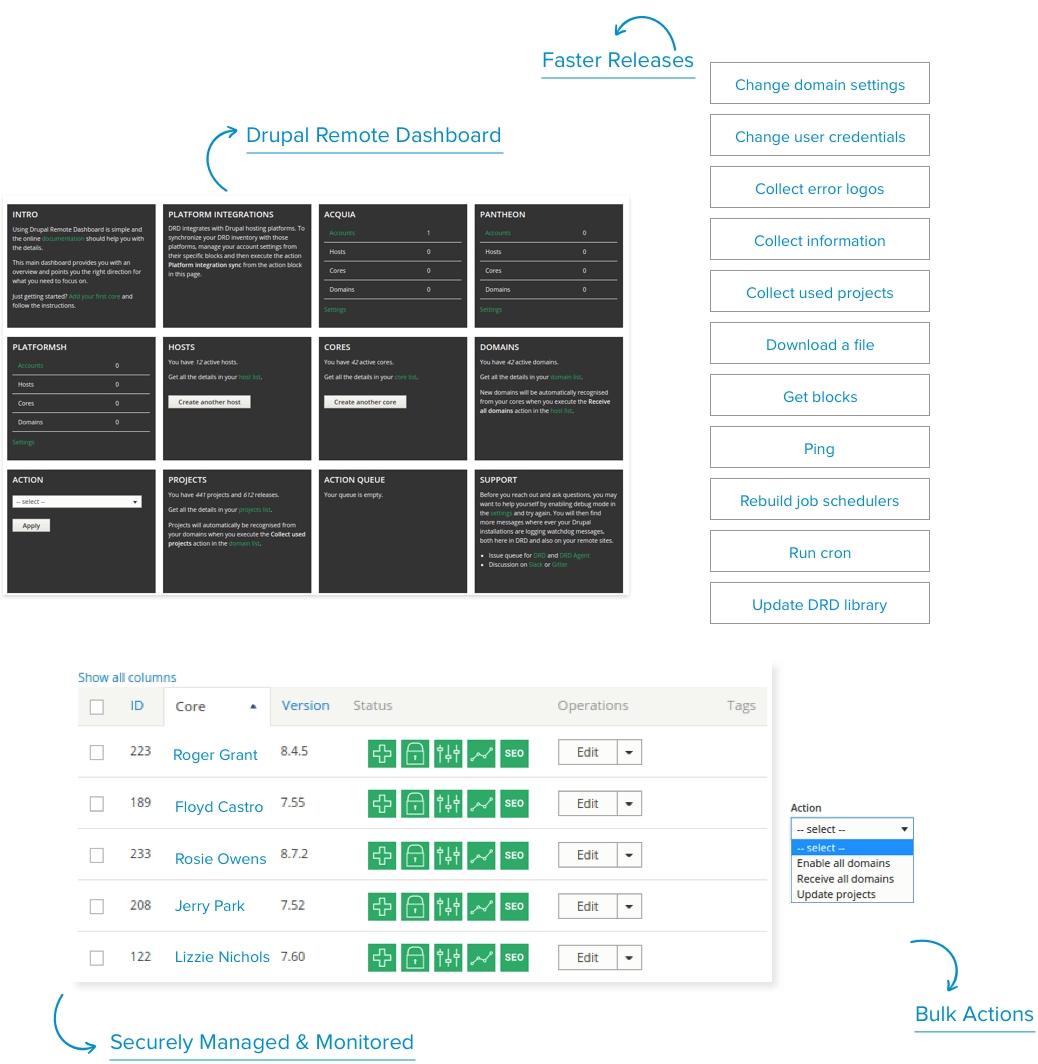Viewport: 1038px width, 1064px height.
Task: Open the Lizzie Nichols core link
Action: click(222, 957)
